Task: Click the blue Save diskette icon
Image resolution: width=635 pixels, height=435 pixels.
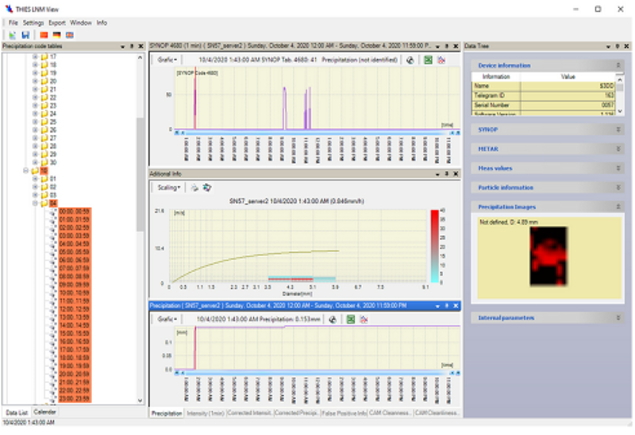Action: pos(25,35)
